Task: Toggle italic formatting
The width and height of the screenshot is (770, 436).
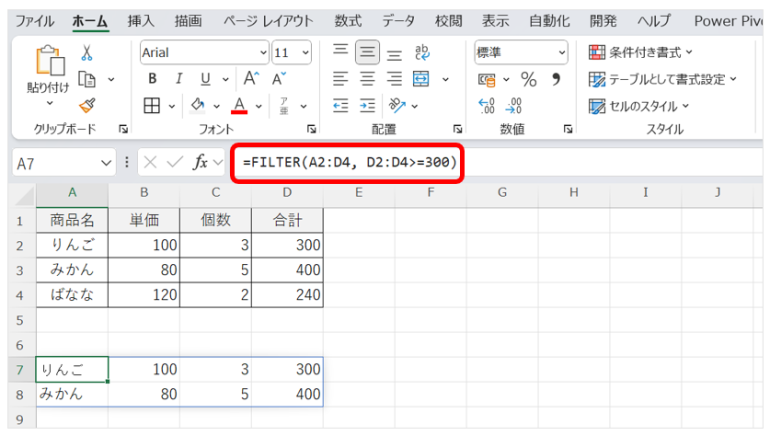Action: click(x=179, y=79)
